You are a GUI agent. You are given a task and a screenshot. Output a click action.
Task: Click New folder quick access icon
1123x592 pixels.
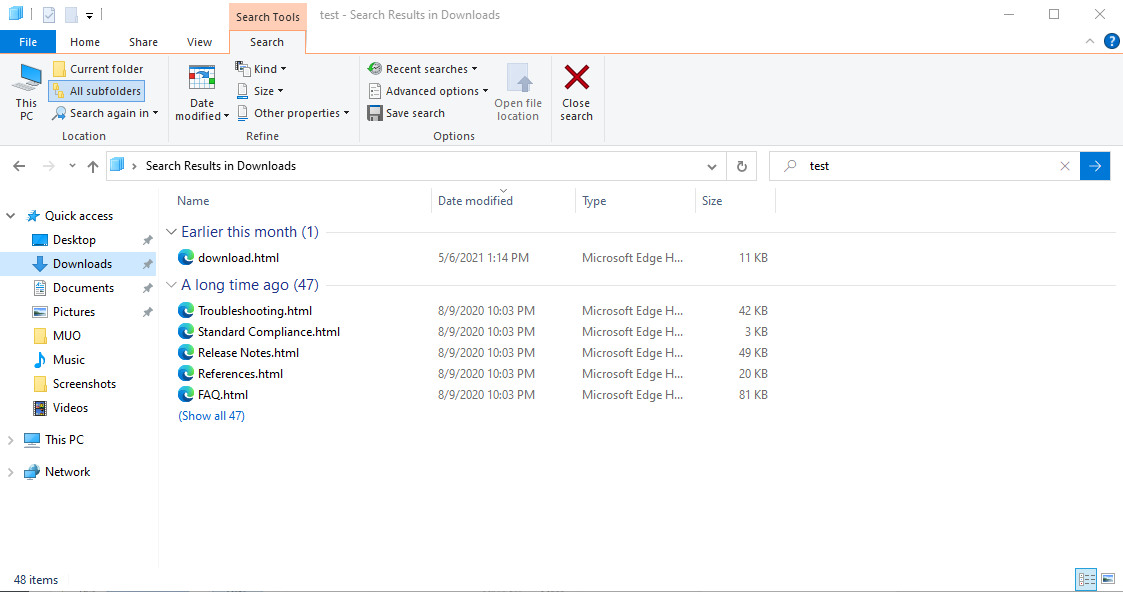71,14
